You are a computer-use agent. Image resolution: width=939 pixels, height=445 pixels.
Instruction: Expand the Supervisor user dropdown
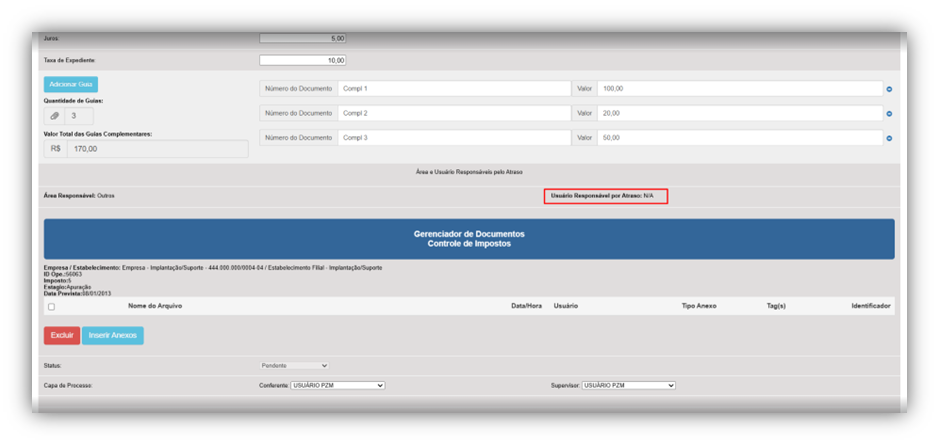click(628, 385)
